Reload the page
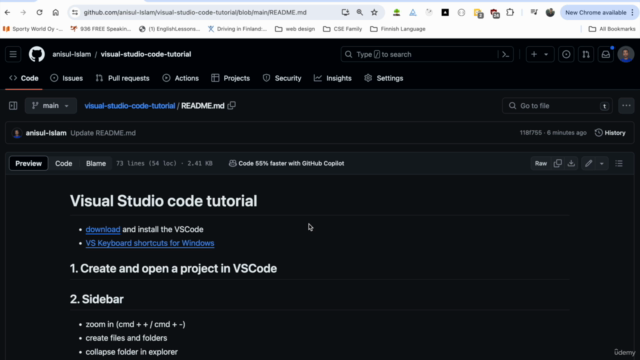This screenshot has height=360, width=640. [39, 13]
